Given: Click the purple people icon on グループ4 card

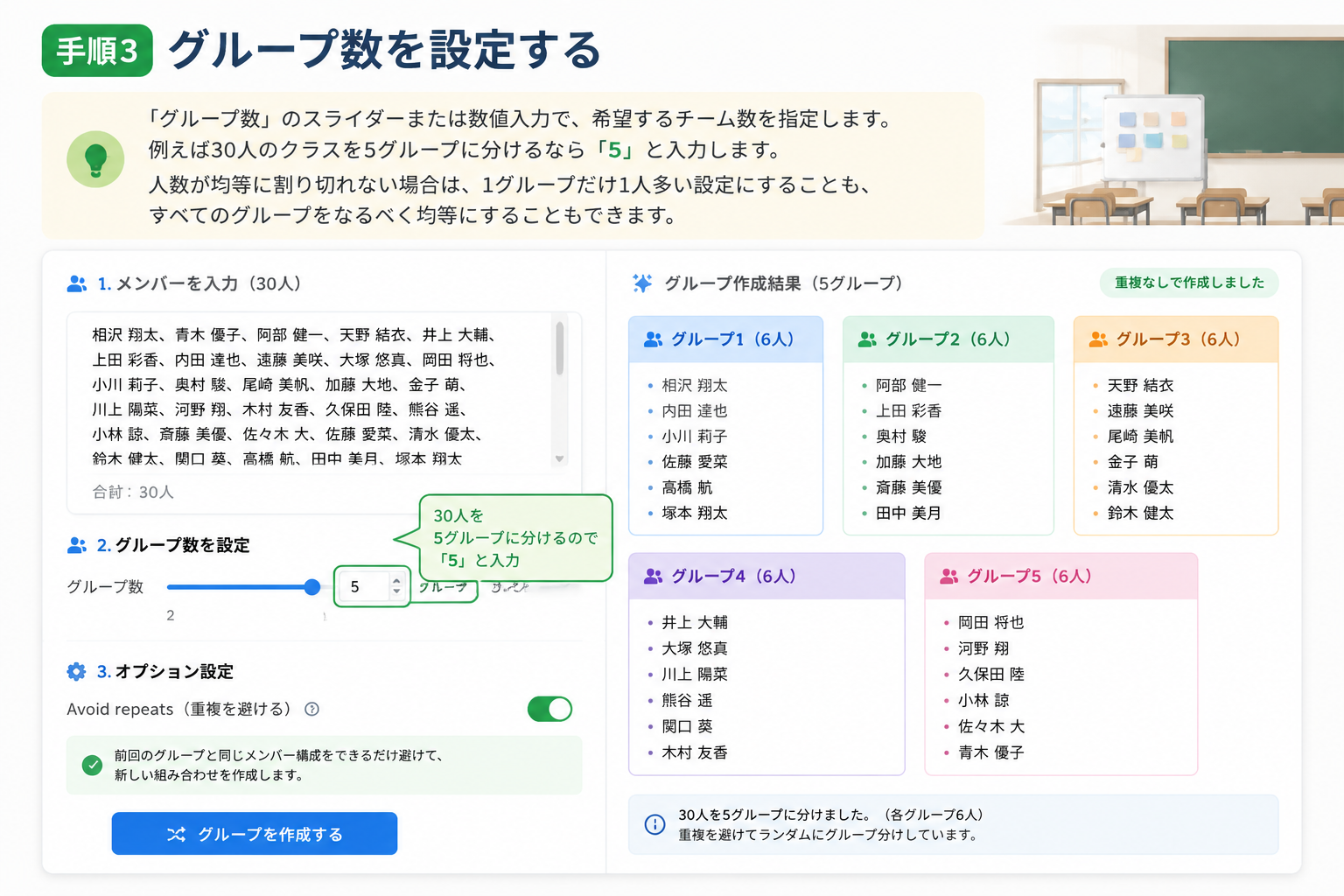Looking at the screenshot, I should tap(653, 577).
